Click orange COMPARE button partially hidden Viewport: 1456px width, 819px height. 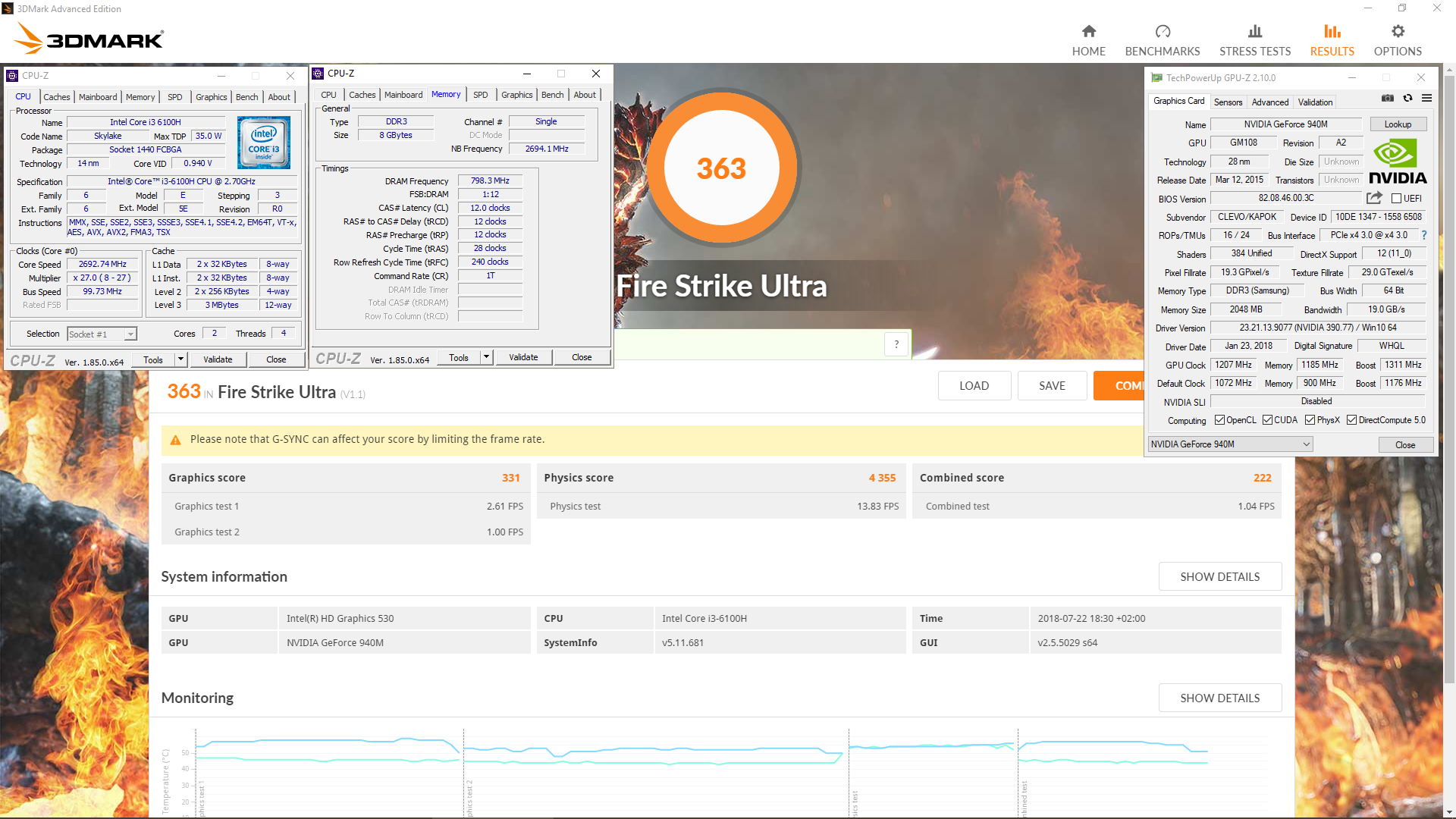coord(1119,386)
